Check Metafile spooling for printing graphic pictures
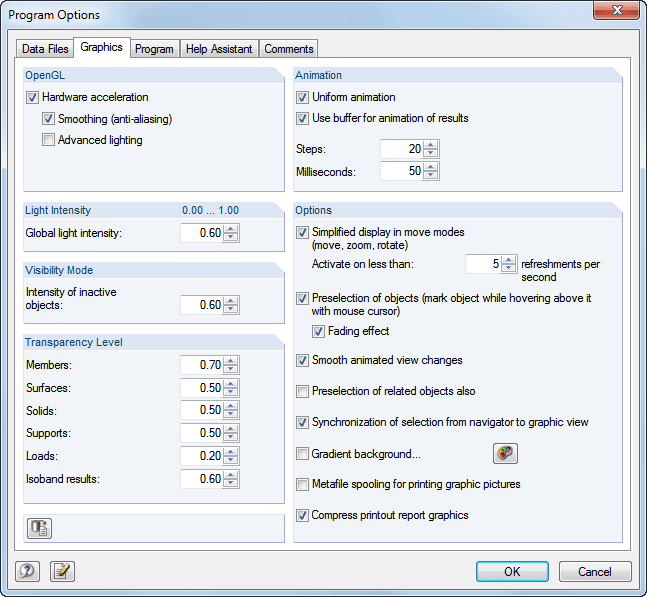This screenshot has width=647, height=597. [x=302, y=484]
